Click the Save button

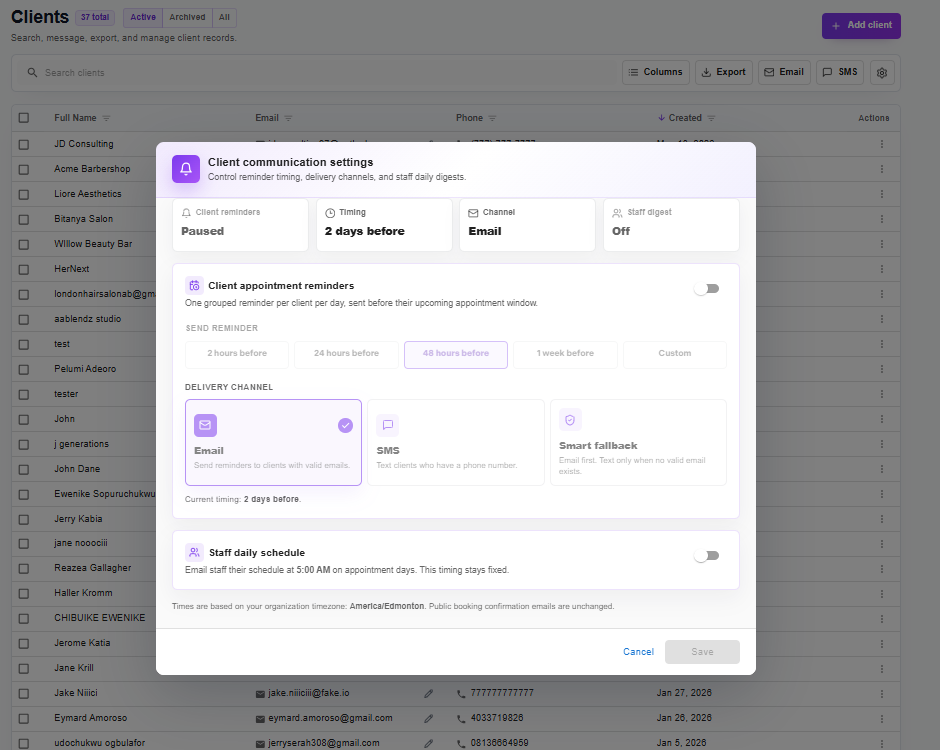pos(702,652)
